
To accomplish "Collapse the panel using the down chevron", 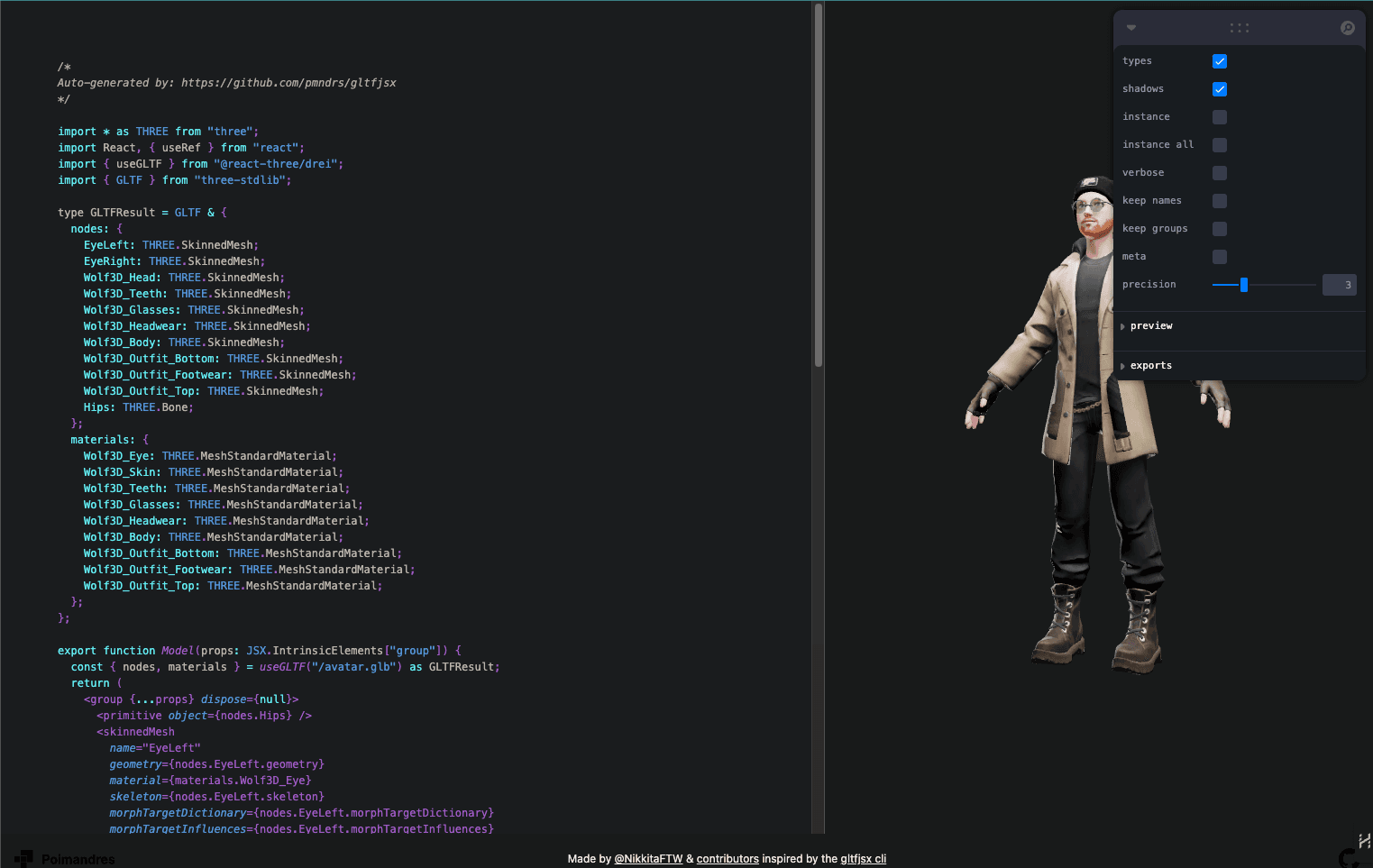I will [1130, 27].
